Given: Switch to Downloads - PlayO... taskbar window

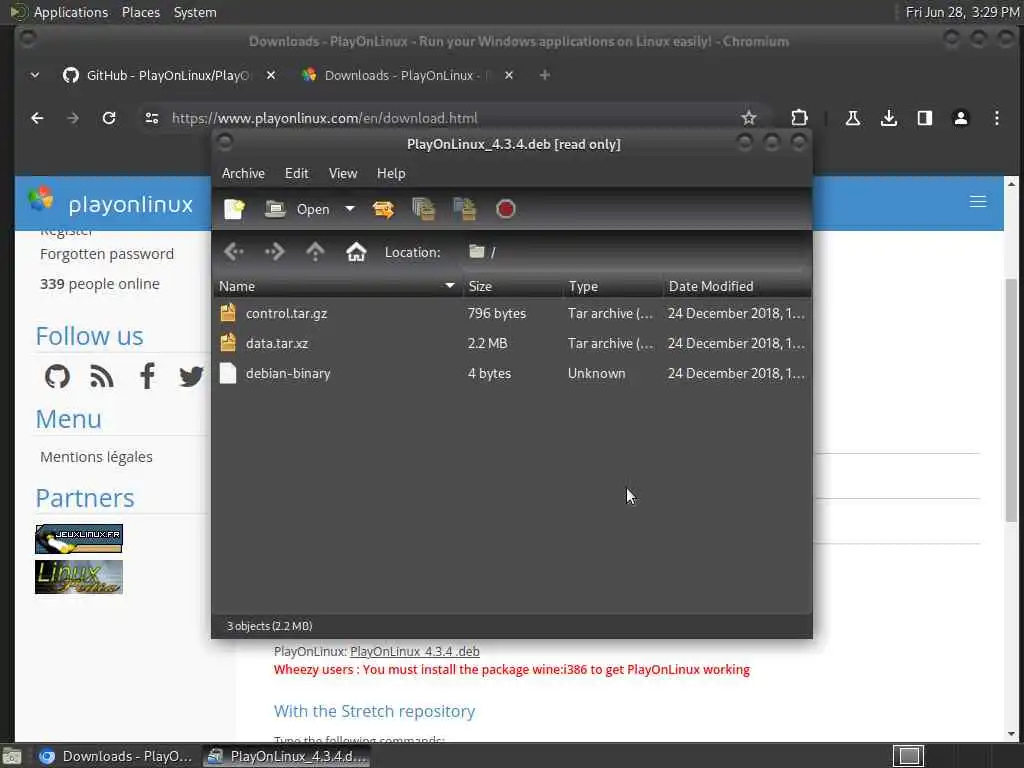Looking at the screenshot, I should pos(116,756).
